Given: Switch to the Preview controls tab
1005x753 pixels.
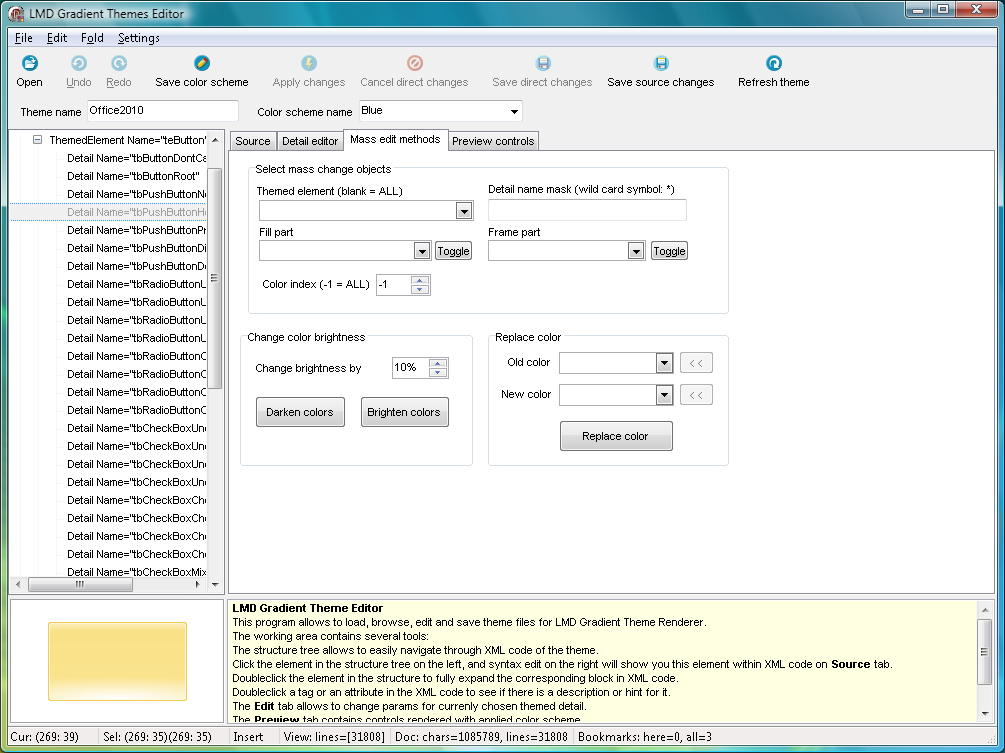Looking at the screenshot, I should coord(493,141).
